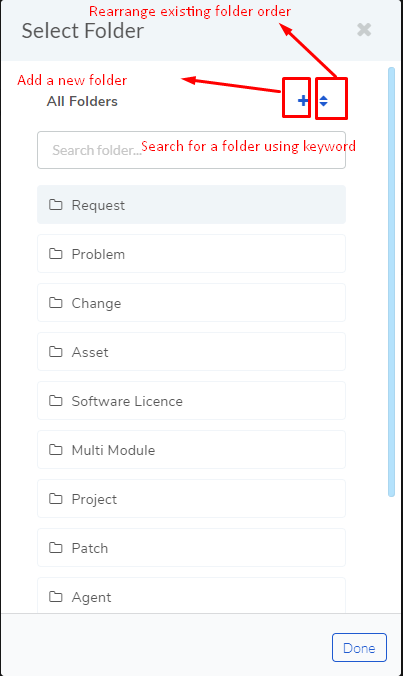Click the Project folder icon
403x676 pixels.
(x=56, y=498)
